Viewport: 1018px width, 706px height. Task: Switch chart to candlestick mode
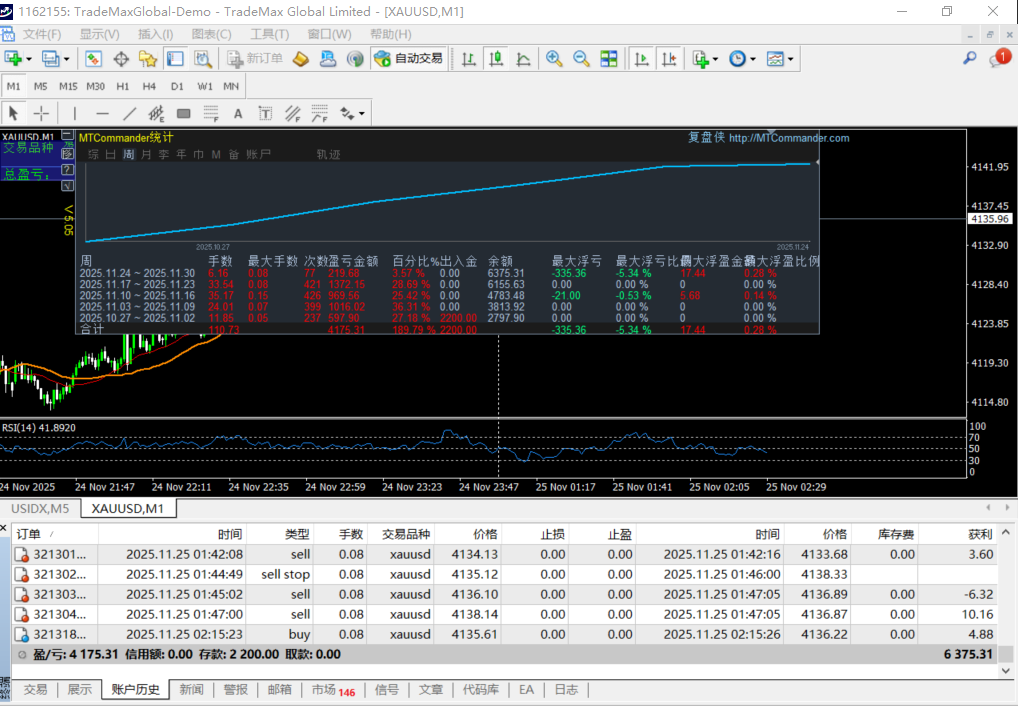(496, 59)
